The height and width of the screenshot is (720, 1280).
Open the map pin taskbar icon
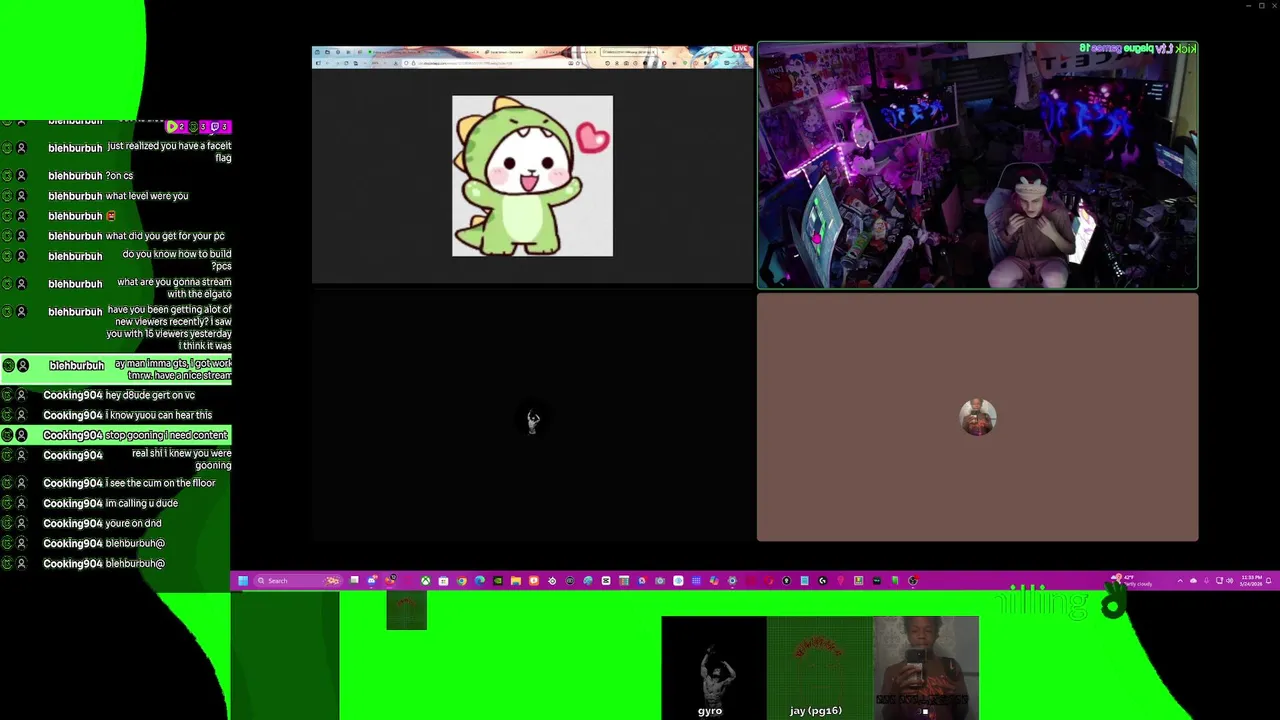pyautogui.click(x=840, y=580)
